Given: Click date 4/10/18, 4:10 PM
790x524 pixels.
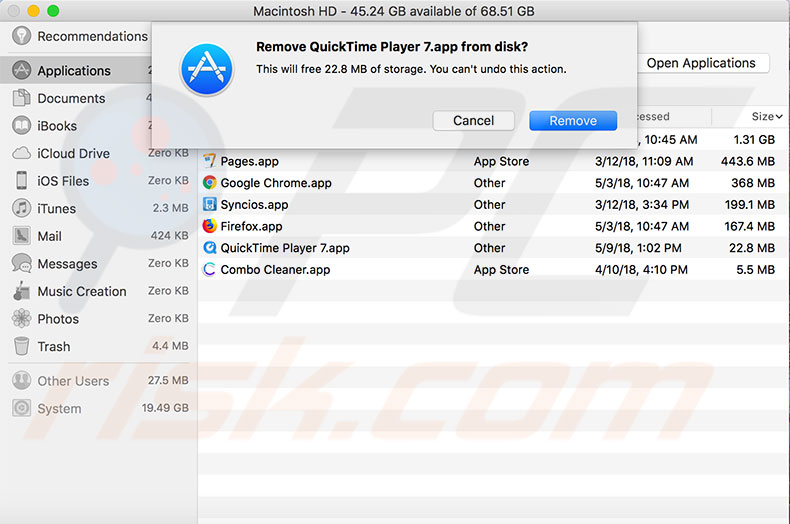Looking at the screenshot, I should (641, 270).
